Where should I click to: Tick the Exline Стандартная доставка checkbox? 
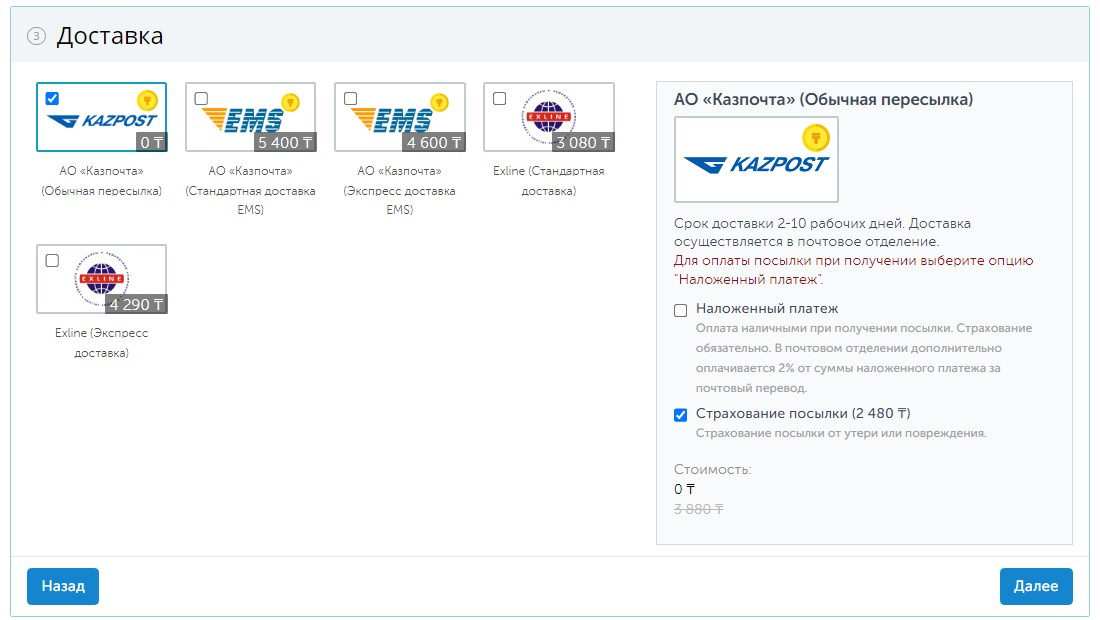(499, 98)
